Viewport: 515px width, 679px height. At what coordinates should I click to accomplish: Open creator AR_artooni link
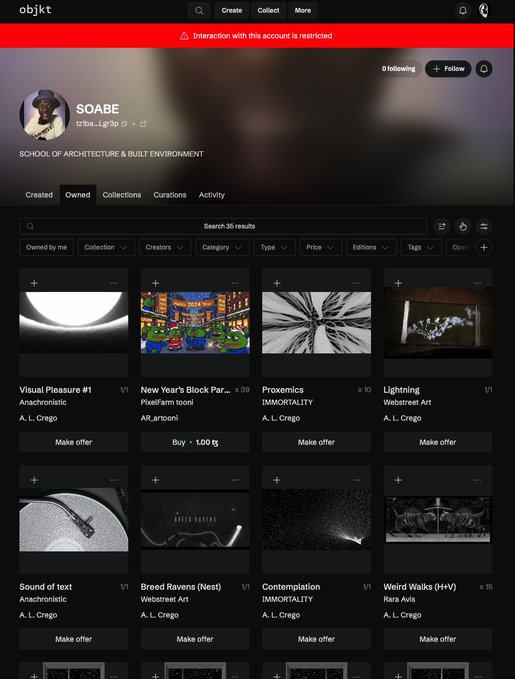159,418
